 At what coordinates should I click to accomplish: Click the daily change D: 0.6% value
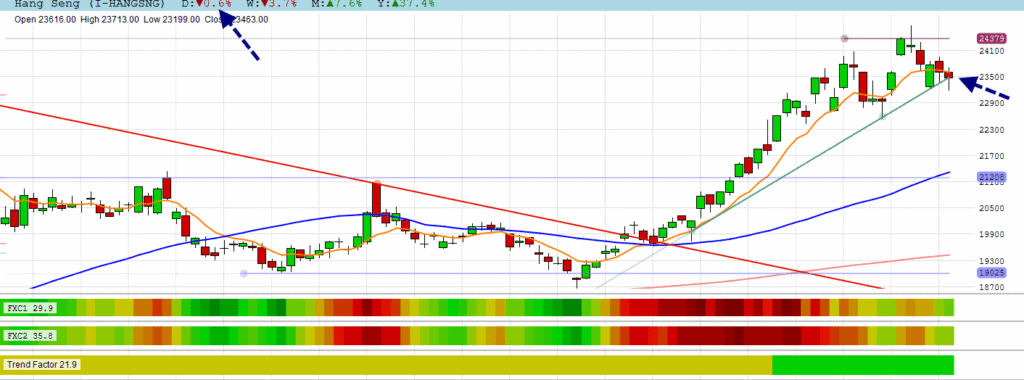pos(206,4)
